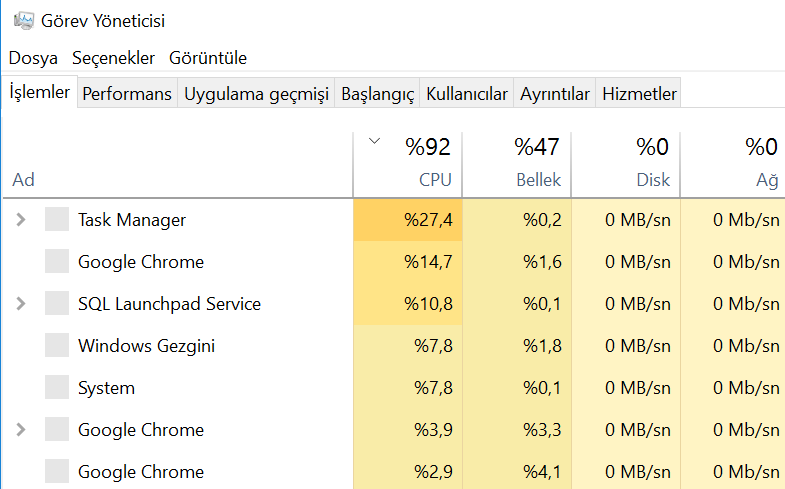Click the SQL Launchpad Service process icon

57,304
